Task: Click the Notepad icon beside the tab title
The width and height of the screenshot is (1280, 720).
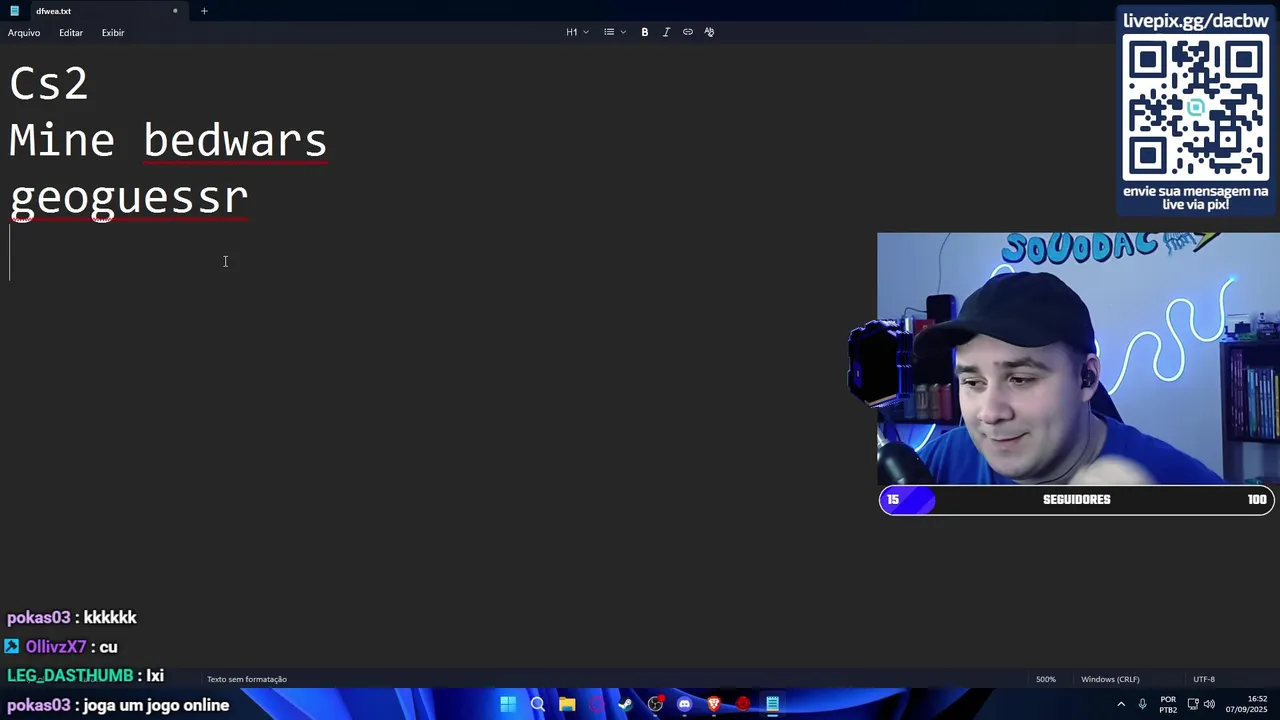Action: pyautogui.click(x=14, y=11)
